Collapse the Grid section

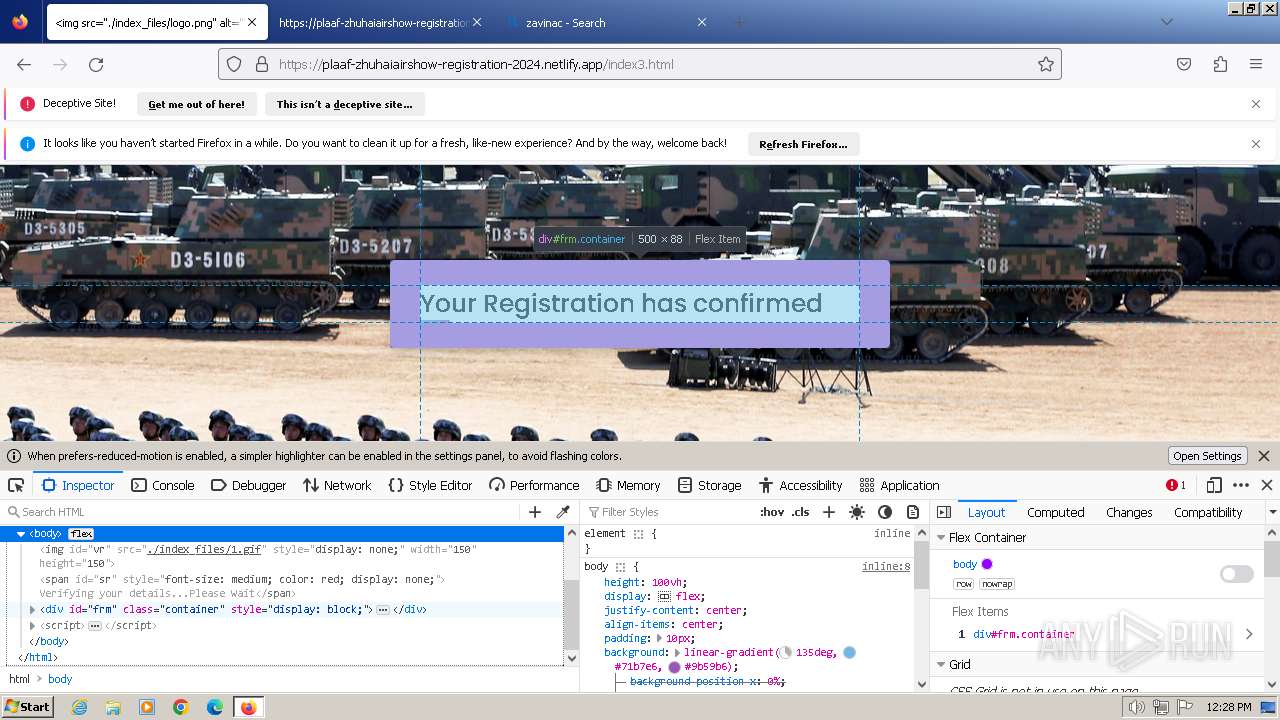tap(941, 664)
